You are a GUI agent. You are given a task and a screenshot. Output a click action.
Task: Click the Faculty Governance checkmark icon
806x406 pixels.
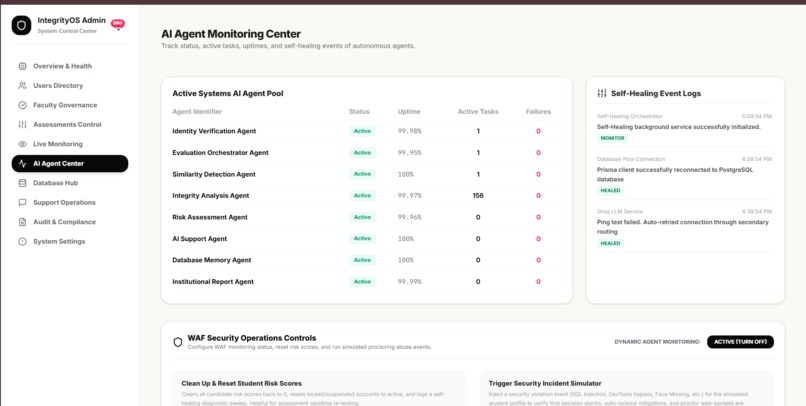[x=22, y=105]
